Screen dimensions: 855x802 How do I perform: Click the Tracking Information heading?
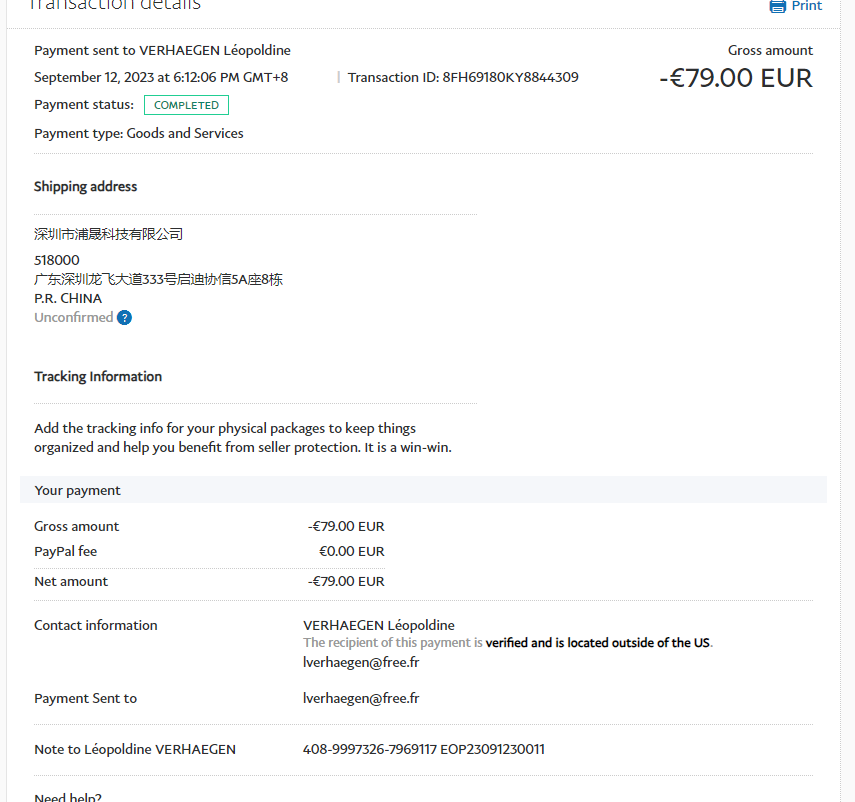click(98, 377)
